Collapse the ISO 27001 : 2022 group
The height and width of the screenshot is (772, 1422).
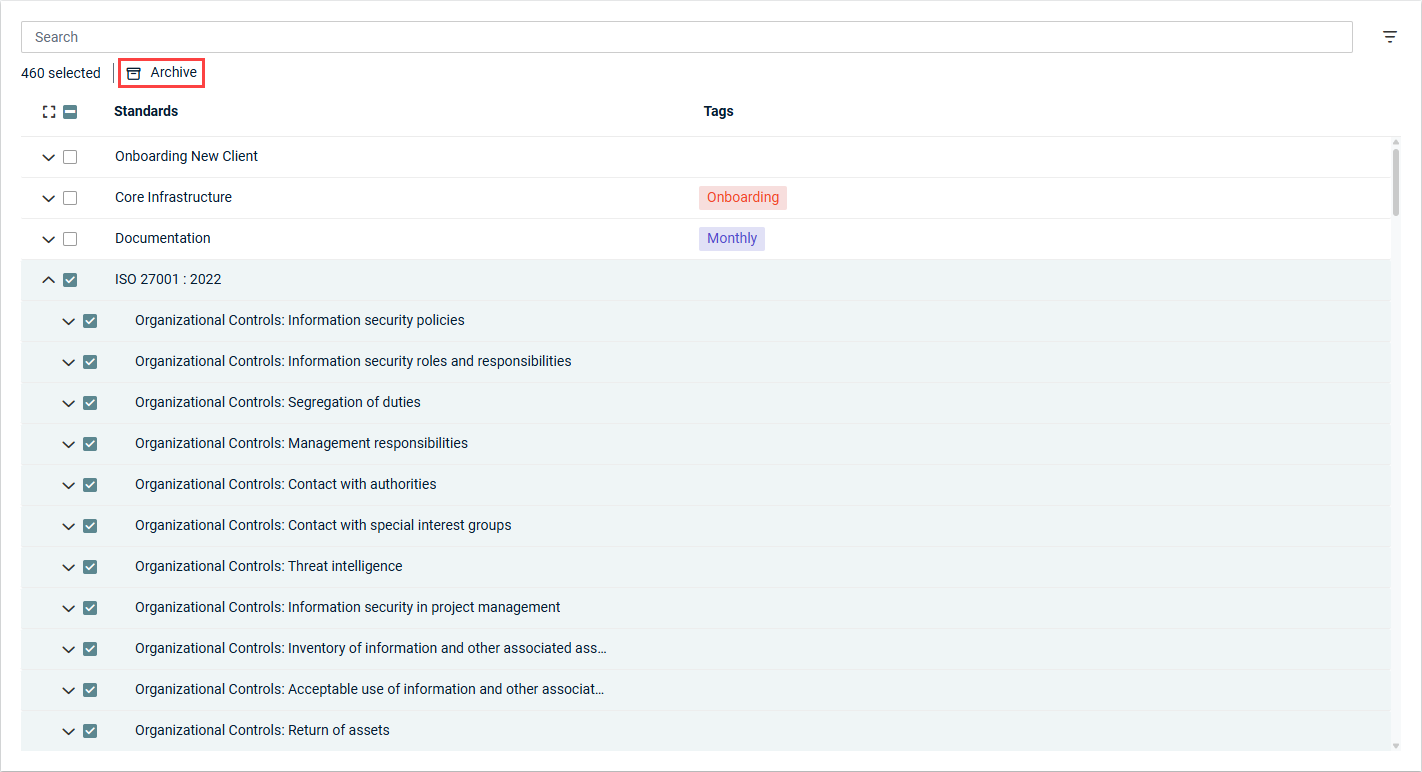tap(48, 280)
